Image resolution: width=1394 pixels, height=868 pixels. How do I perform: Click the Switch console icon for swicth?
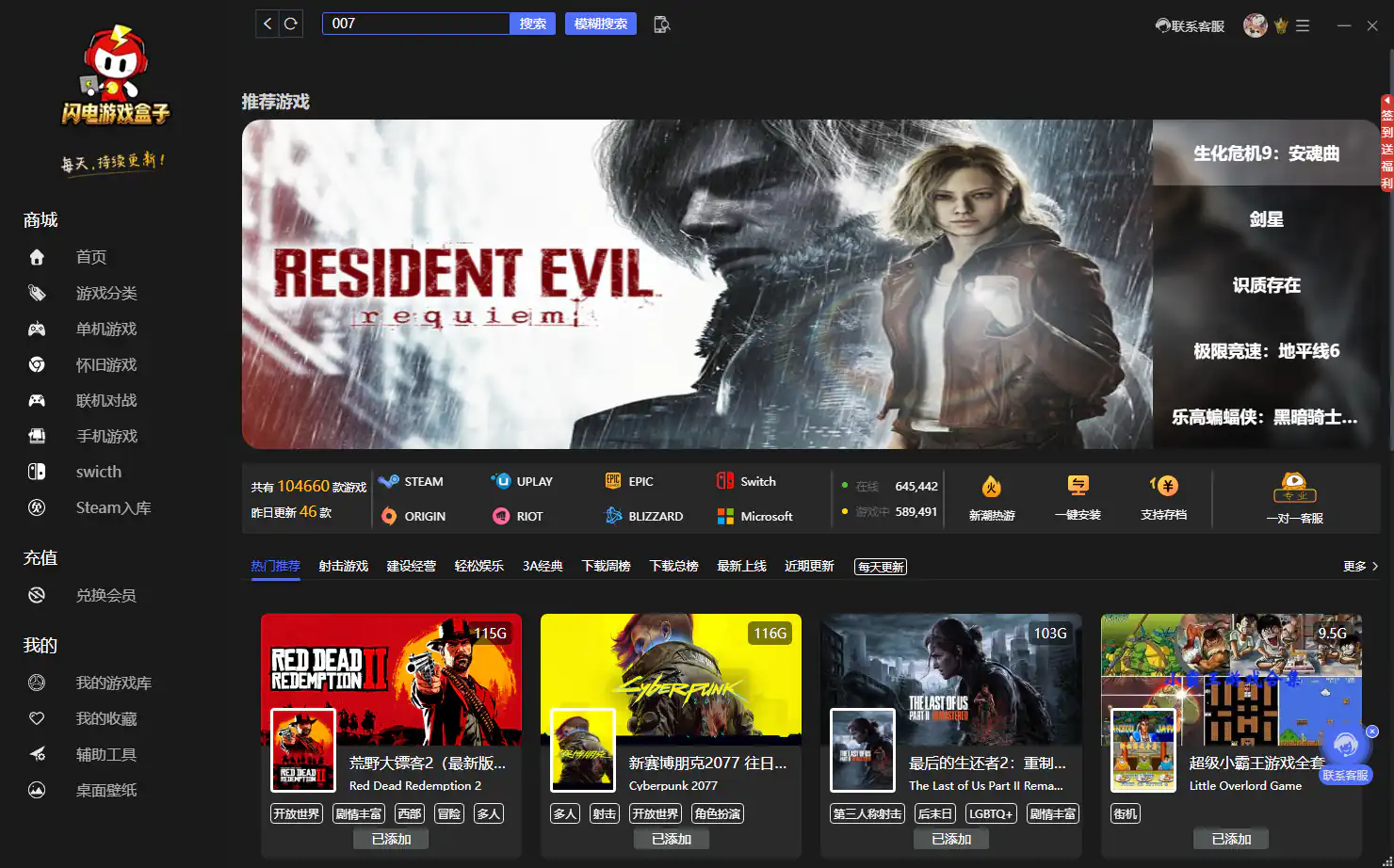[37, 472]
